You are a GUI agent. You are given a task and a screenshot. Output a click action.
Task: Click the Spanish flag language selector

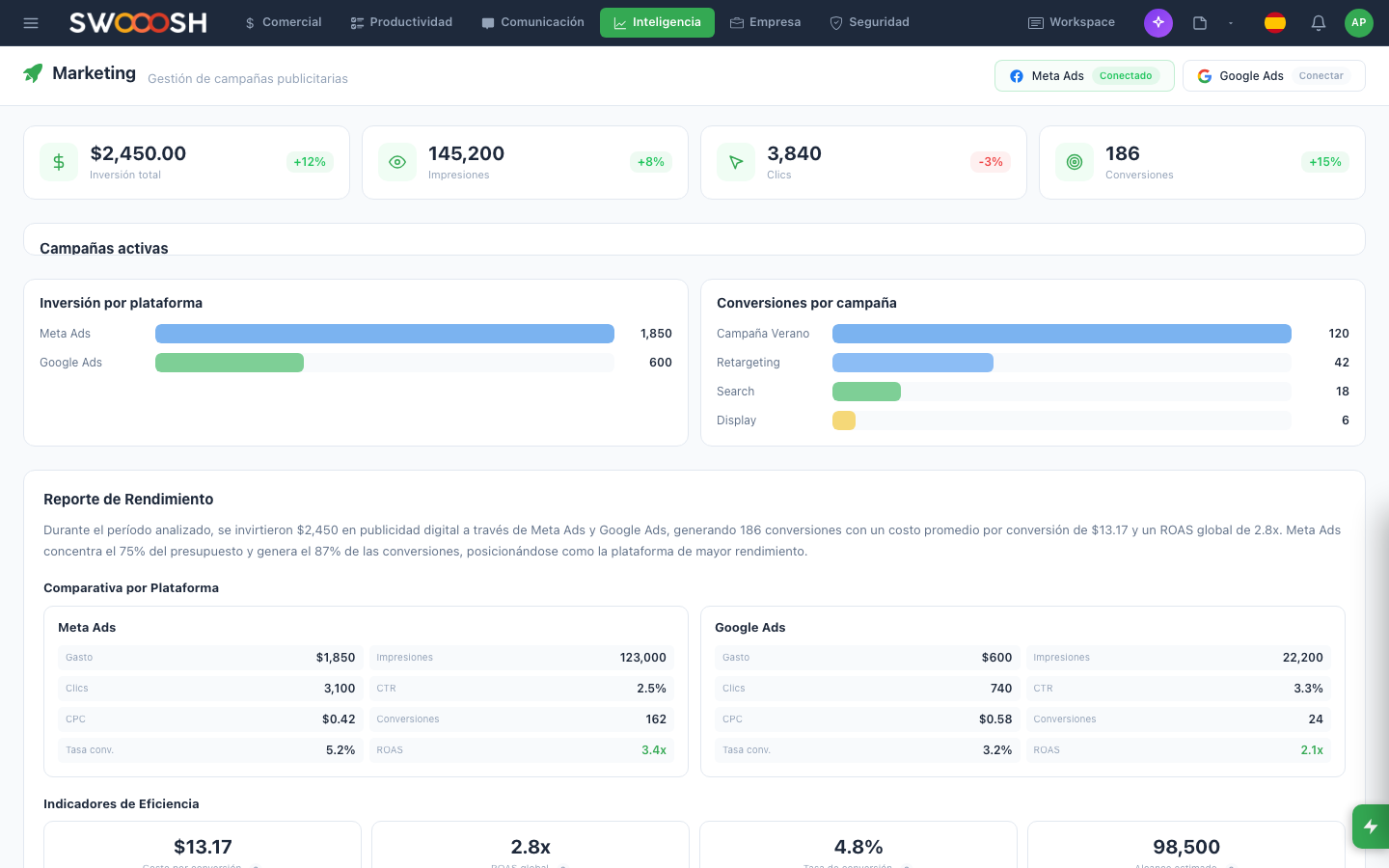(x=1274, y=23)
